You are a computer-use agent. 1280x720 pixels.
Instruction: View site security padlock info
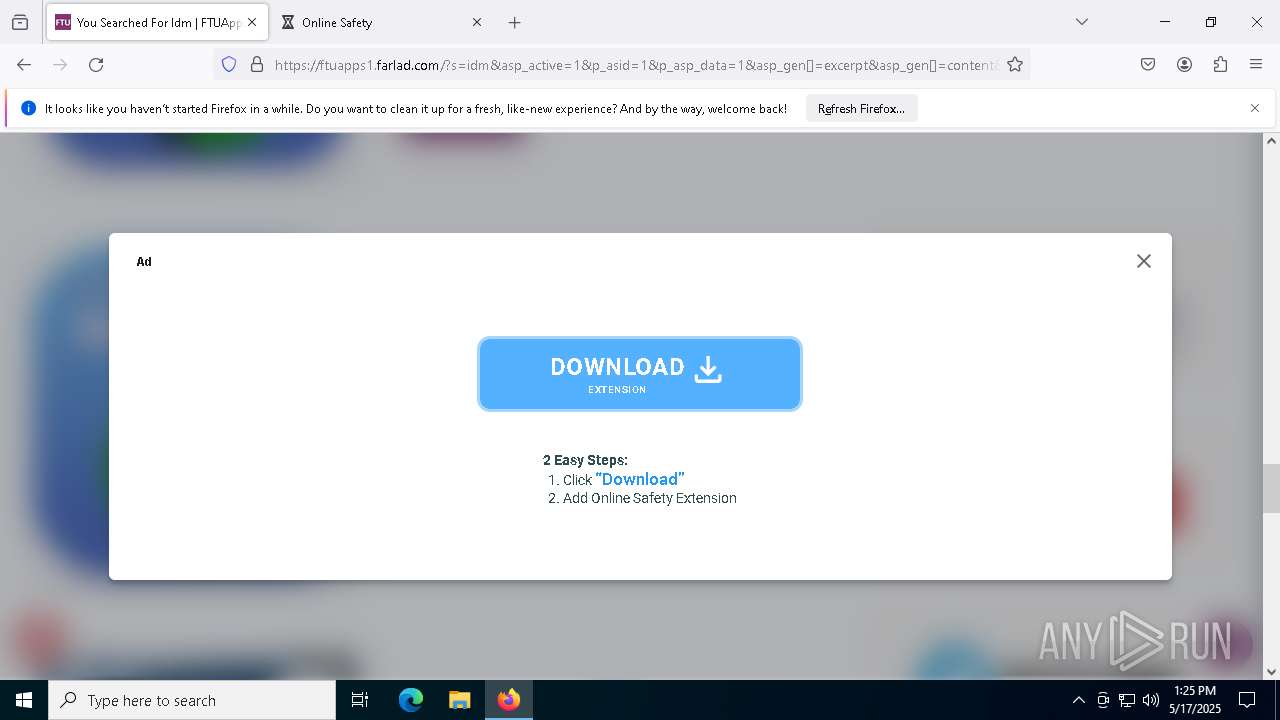(257, 64)
